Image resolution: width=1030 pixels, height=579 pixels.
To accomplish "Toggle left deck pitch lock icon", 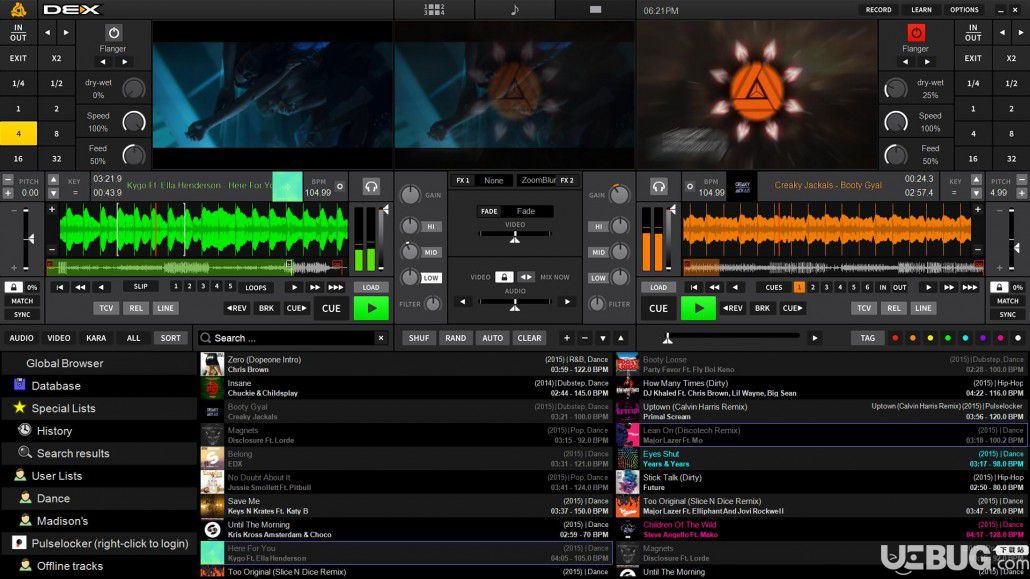I will (x=13, y=287).
